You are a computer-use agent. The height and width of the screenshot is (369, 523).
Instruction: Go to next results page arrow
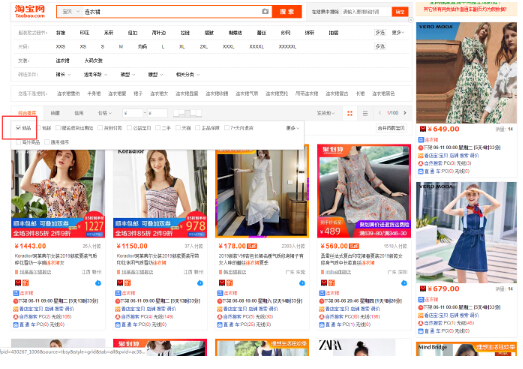pyautogui.click(x=405, y=113)
